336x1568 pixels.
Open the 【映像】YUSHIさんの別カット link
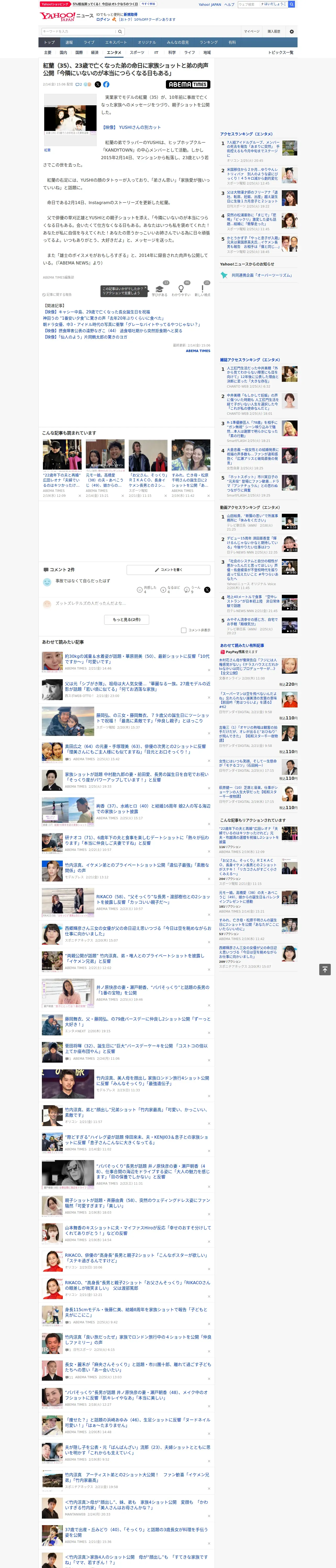pyautogui.click(x=131, y=127)
